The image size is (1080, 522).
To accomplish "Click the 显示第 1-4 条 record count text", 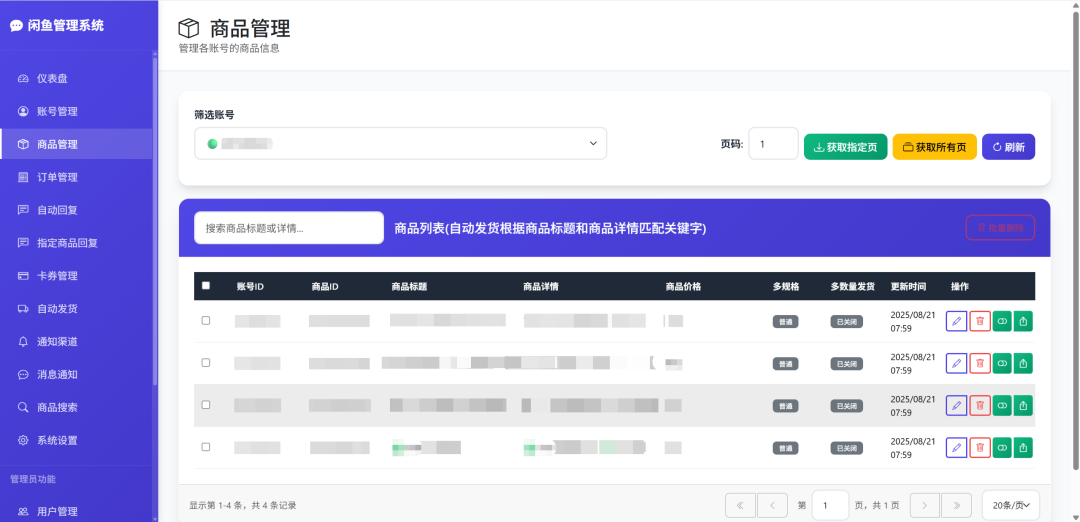I will [x=242, y=505].
